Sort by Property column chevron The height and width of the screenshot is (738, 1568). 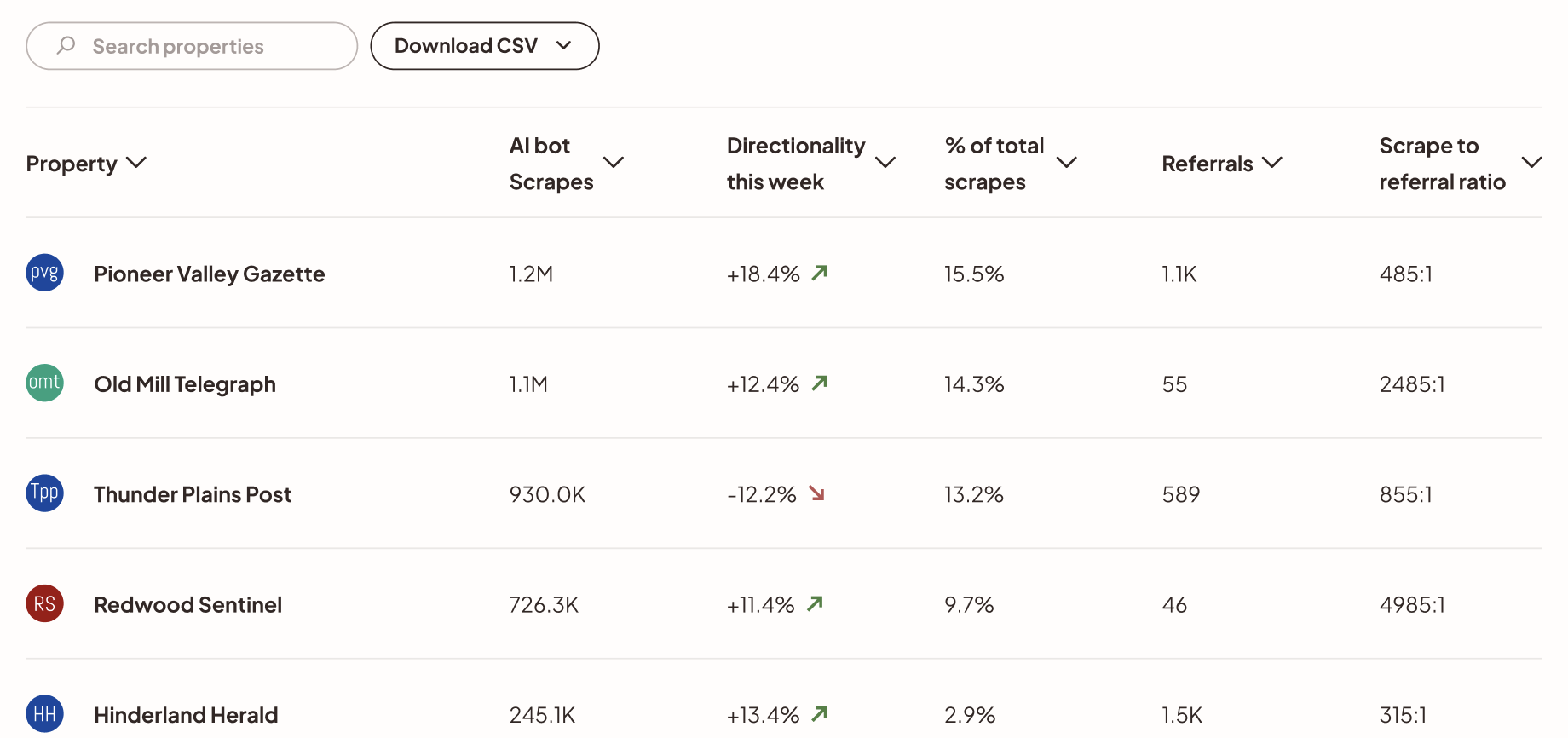click(136, 162)
